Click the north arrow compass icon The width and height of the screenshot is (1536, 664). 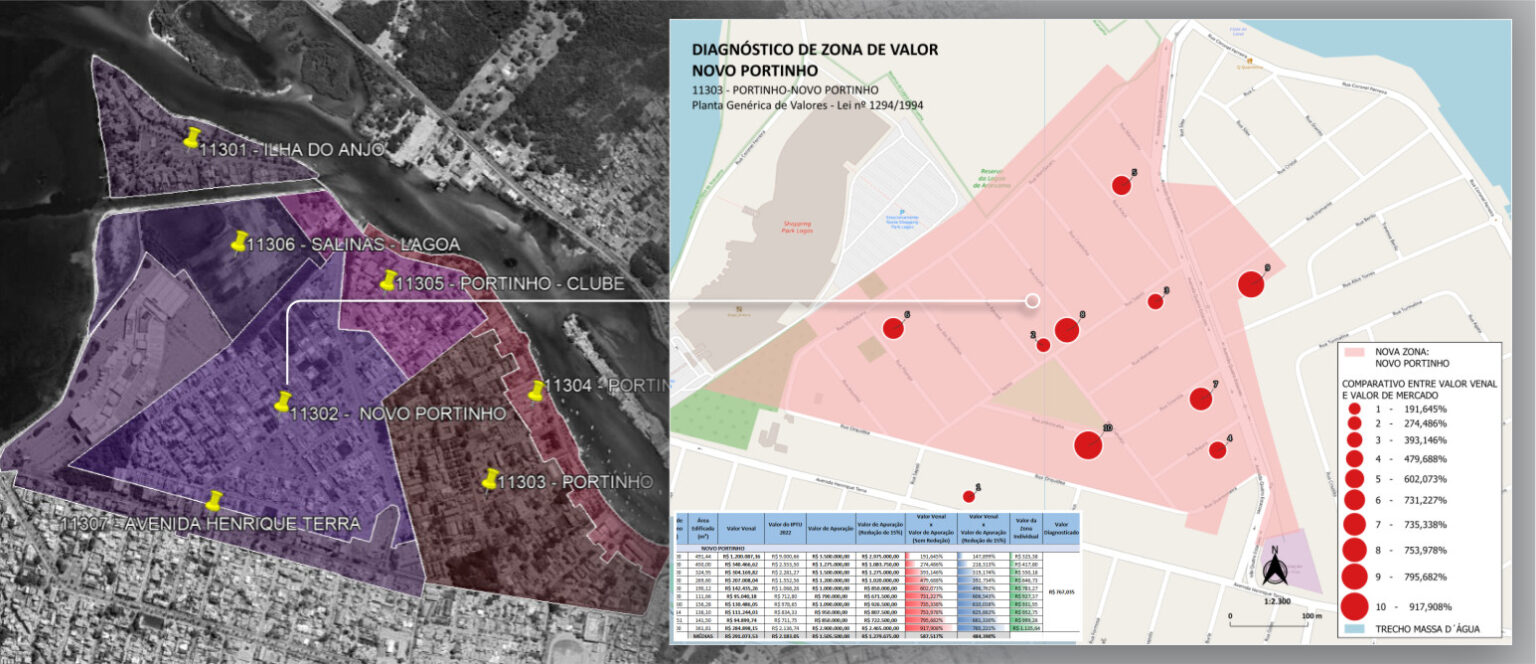click(x=1274, y=572)
